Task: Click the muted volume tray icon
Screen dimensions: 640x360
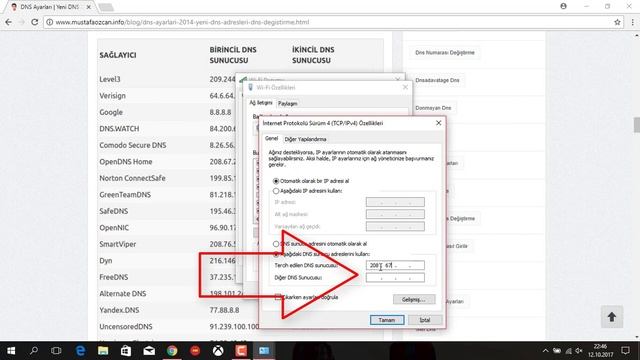Action: (579, 351)
